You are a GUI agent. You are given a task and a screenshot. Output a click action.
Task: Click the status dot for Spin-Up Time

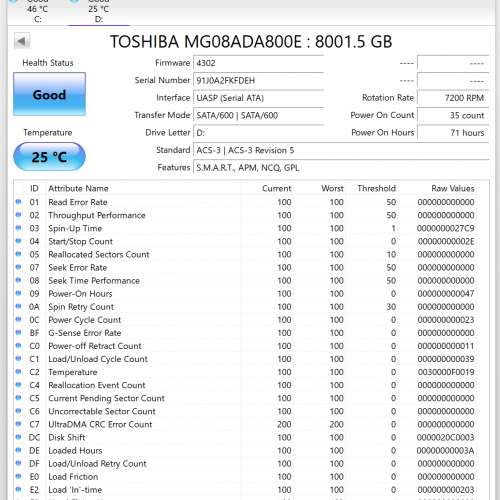pos(18,228)
